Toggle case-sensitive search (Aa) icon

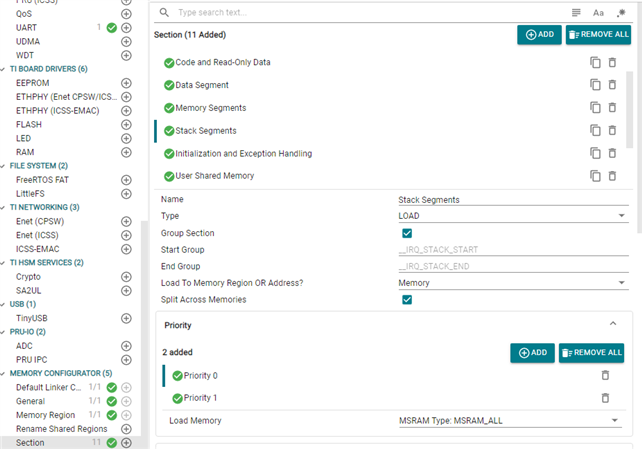598,13
